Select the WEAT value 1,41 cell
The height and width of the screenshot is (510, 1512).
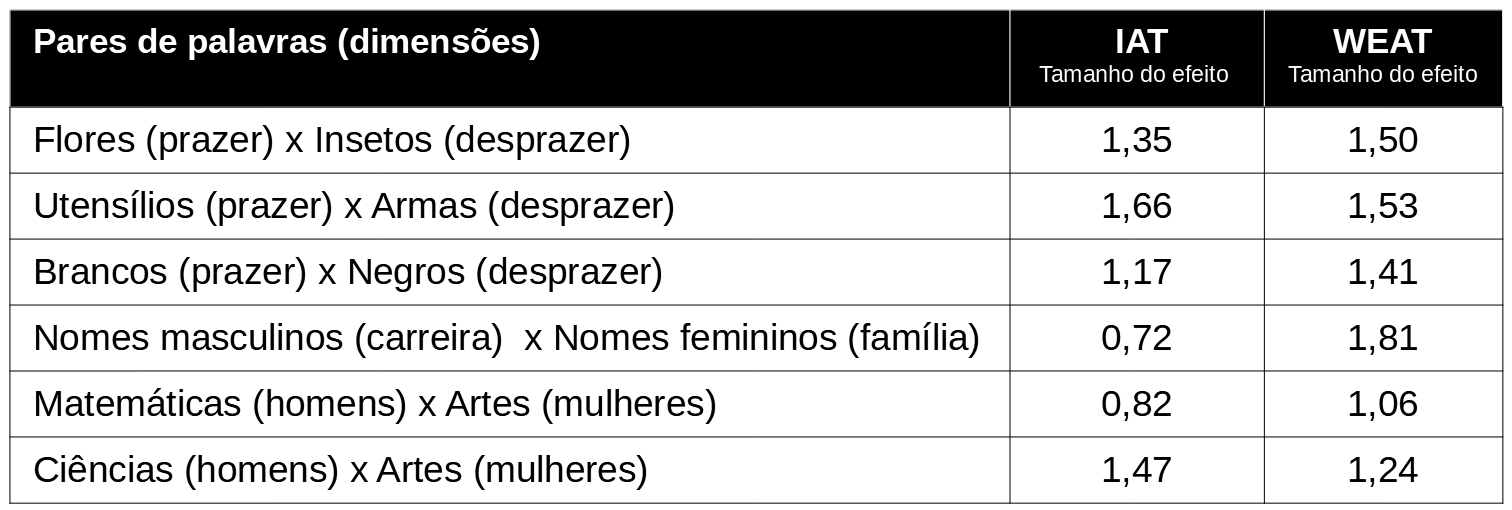[1382, 272]
